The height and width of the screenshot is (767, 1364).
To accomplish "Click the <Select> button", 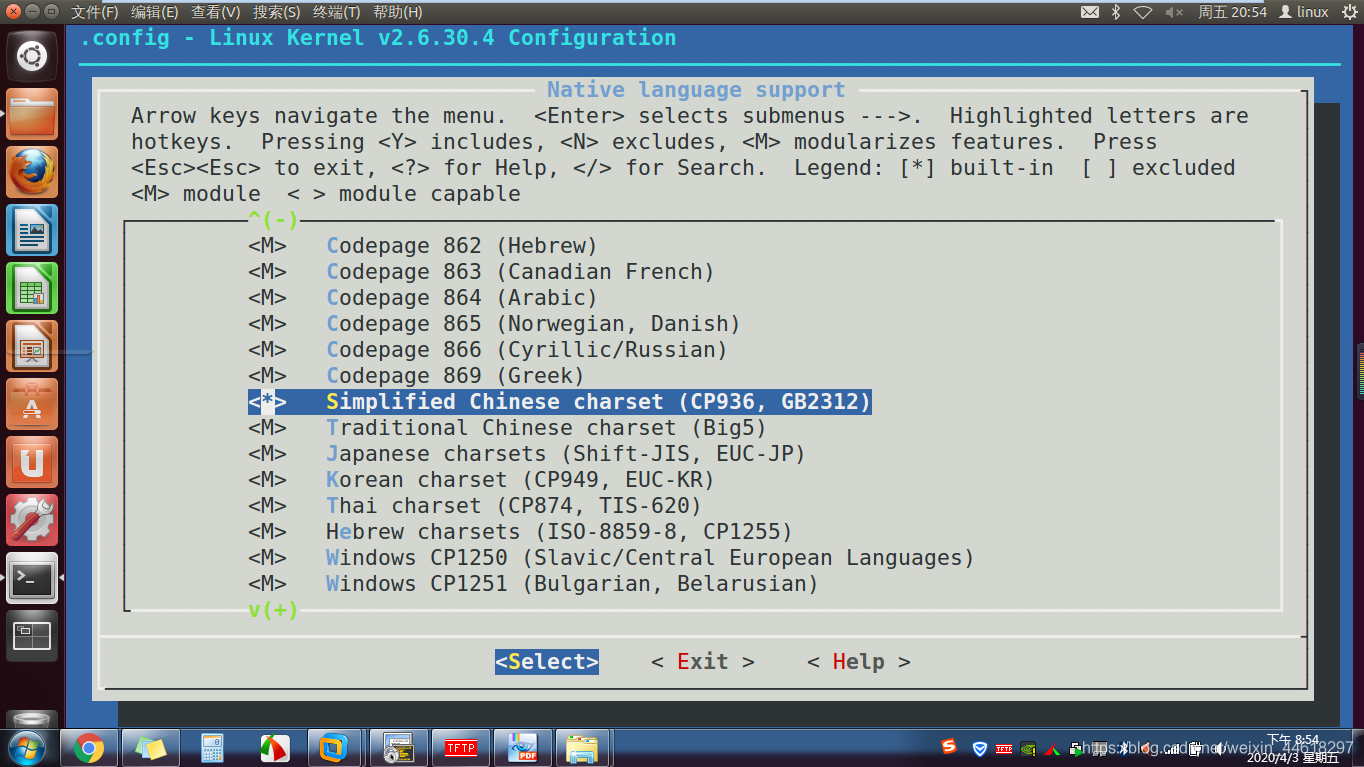I will 547,662.
